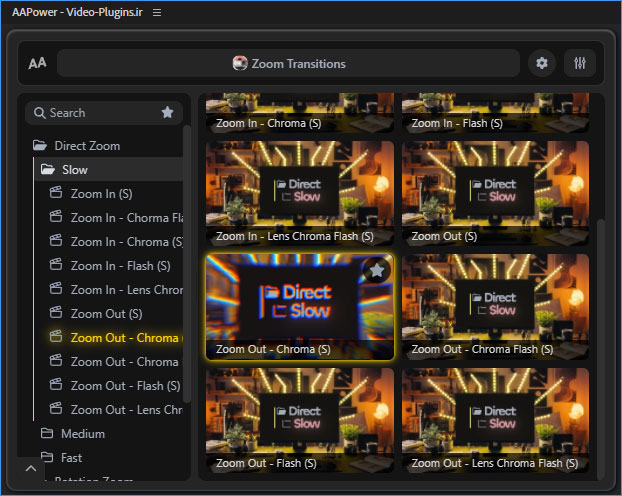The width and height of the screenshot is (622, 496).
Task: Click clapperboard icon beside Zoom In - Lens Chrom
Action: (x=56, y=288)
